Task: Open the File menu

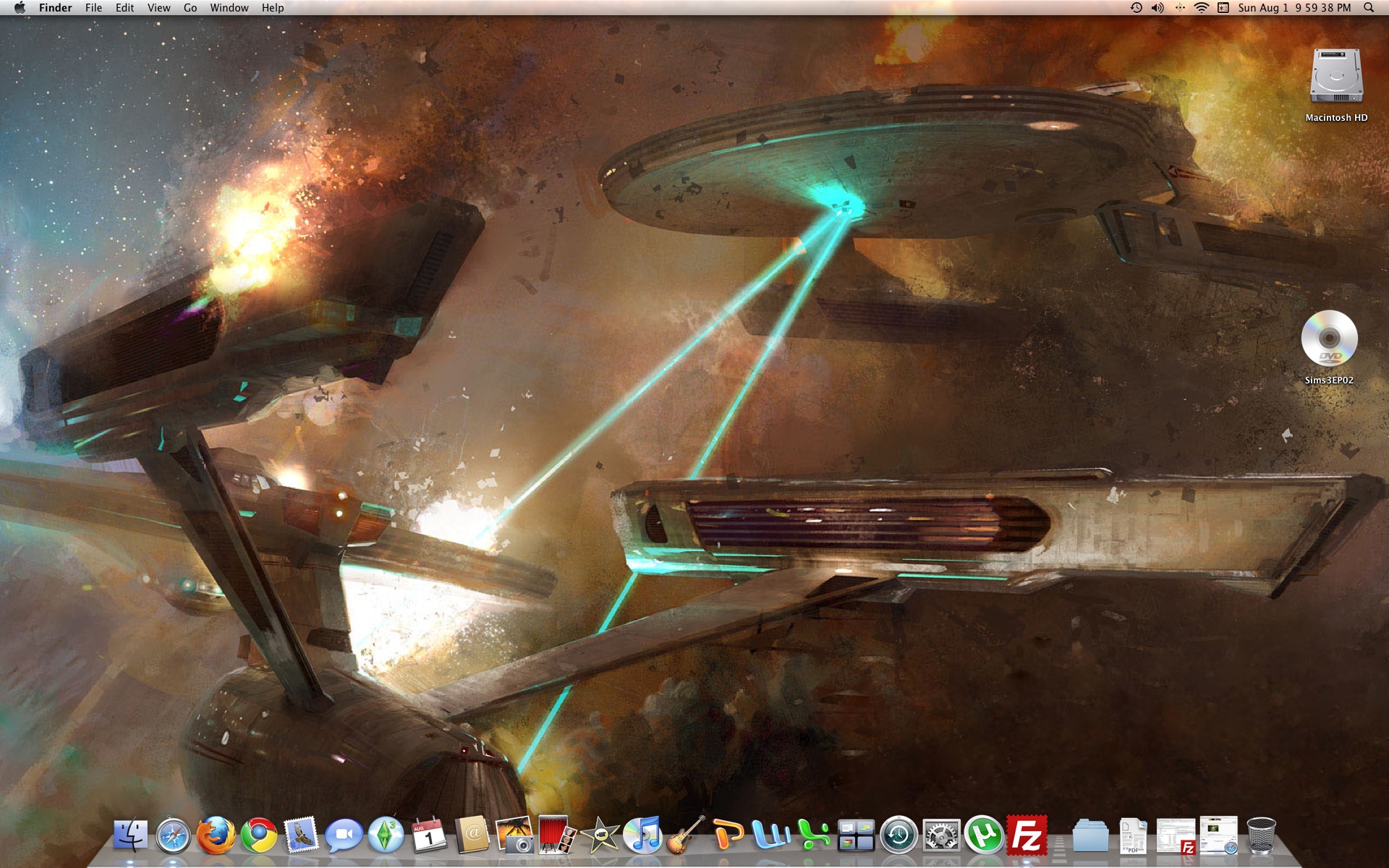Action: point(93,8)
